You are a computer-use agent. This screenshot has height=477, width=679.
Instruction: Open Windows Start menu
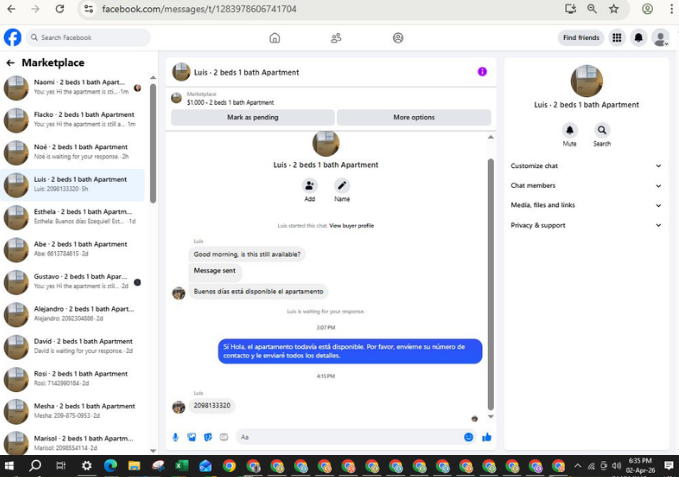pyautogui.click(x=9, y=466)
